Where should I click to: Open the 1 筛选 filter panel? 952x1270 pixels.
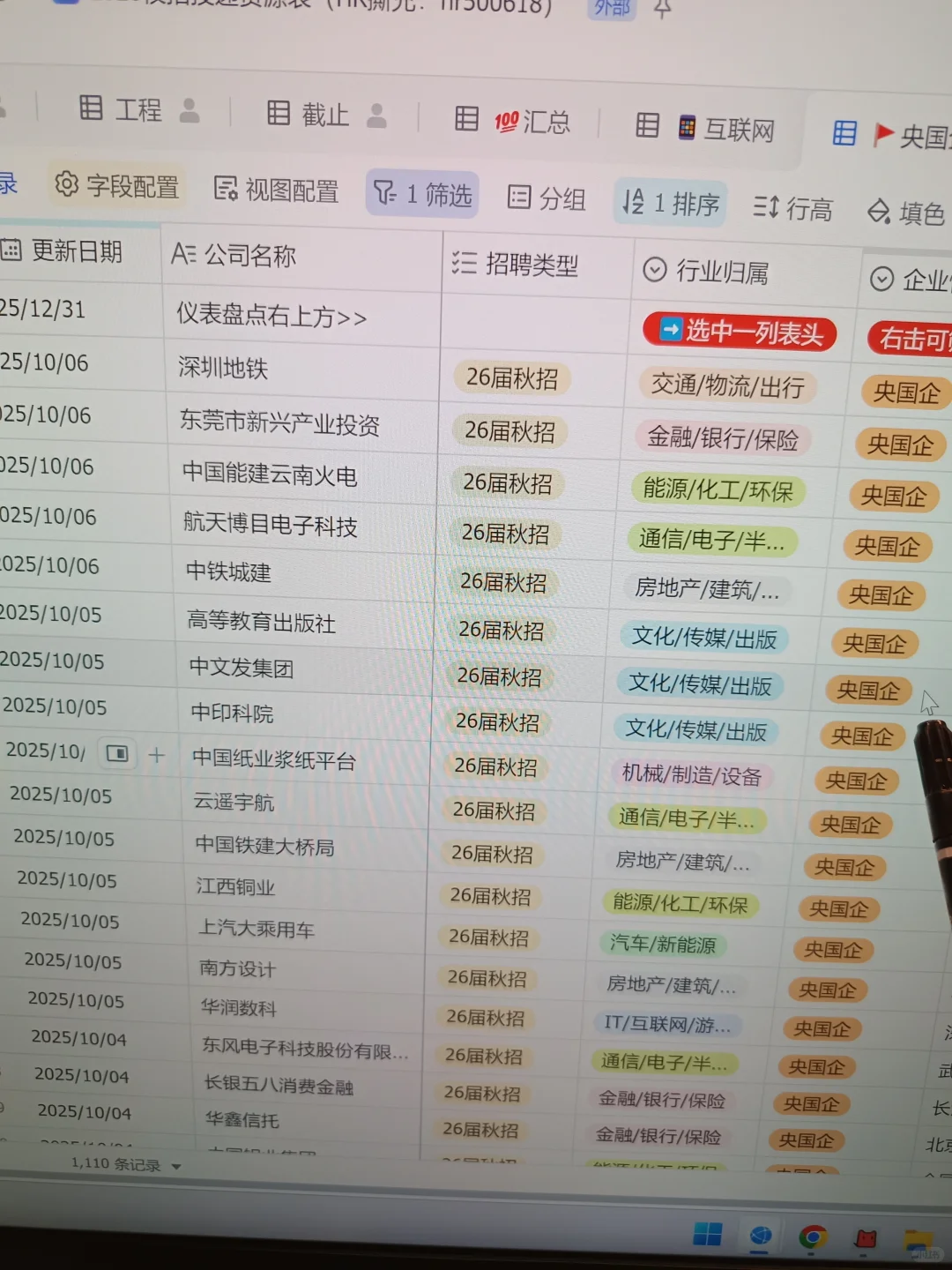click(422, 193)
